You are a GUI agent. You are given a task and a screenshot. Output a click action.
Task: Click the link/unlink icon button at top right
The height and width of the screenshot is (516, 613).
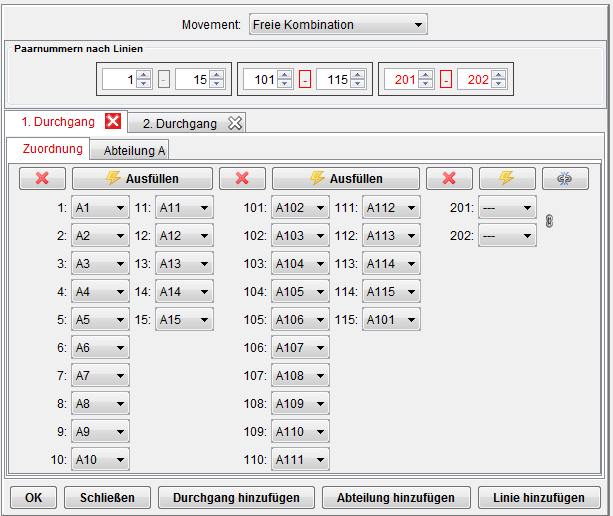click(565, 178)
